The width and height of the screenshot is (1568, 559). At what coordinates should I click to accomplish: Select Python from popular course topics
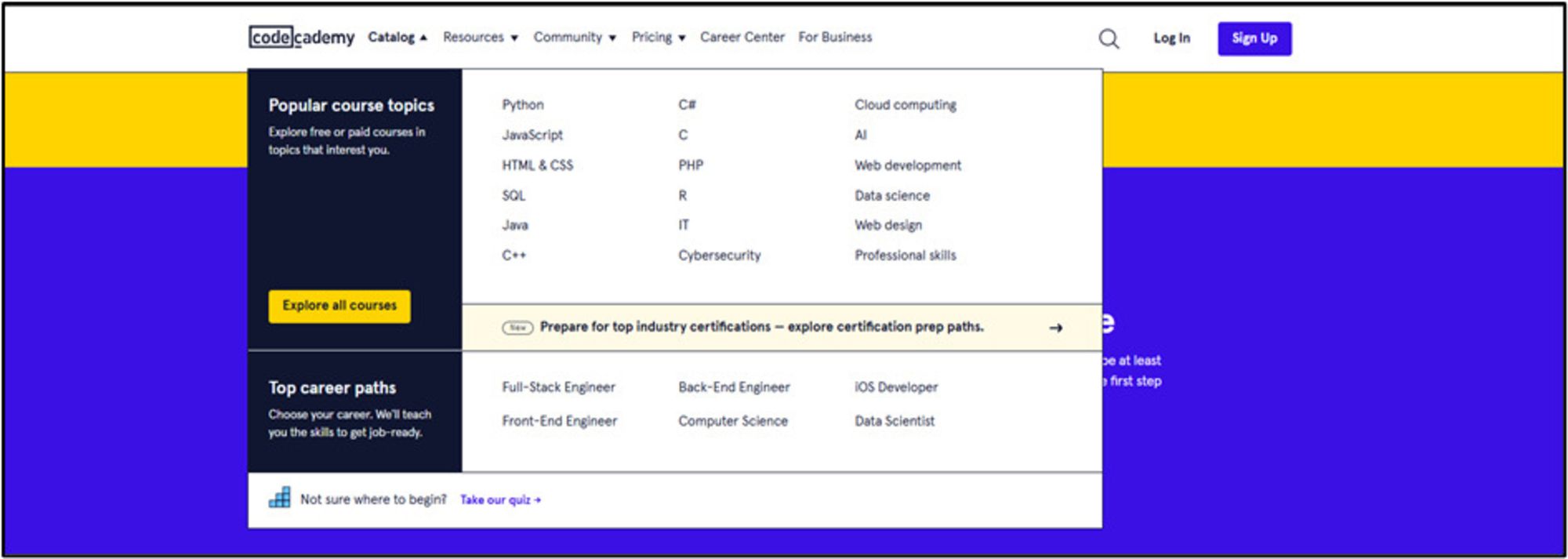pyautogui.click(x=523, y=104)
